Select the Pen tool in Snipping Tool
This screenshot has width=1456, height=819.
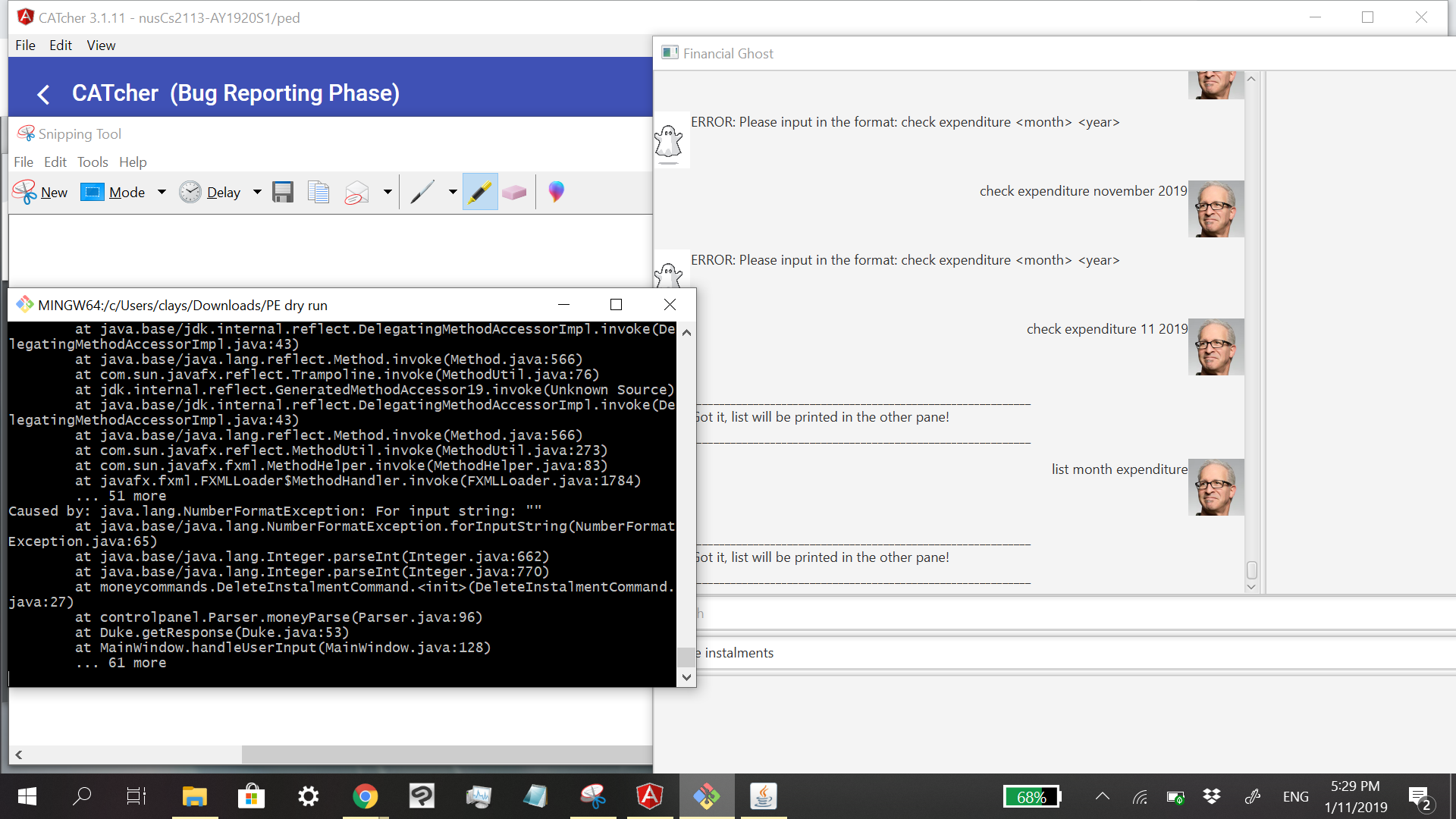click(422, 192)
